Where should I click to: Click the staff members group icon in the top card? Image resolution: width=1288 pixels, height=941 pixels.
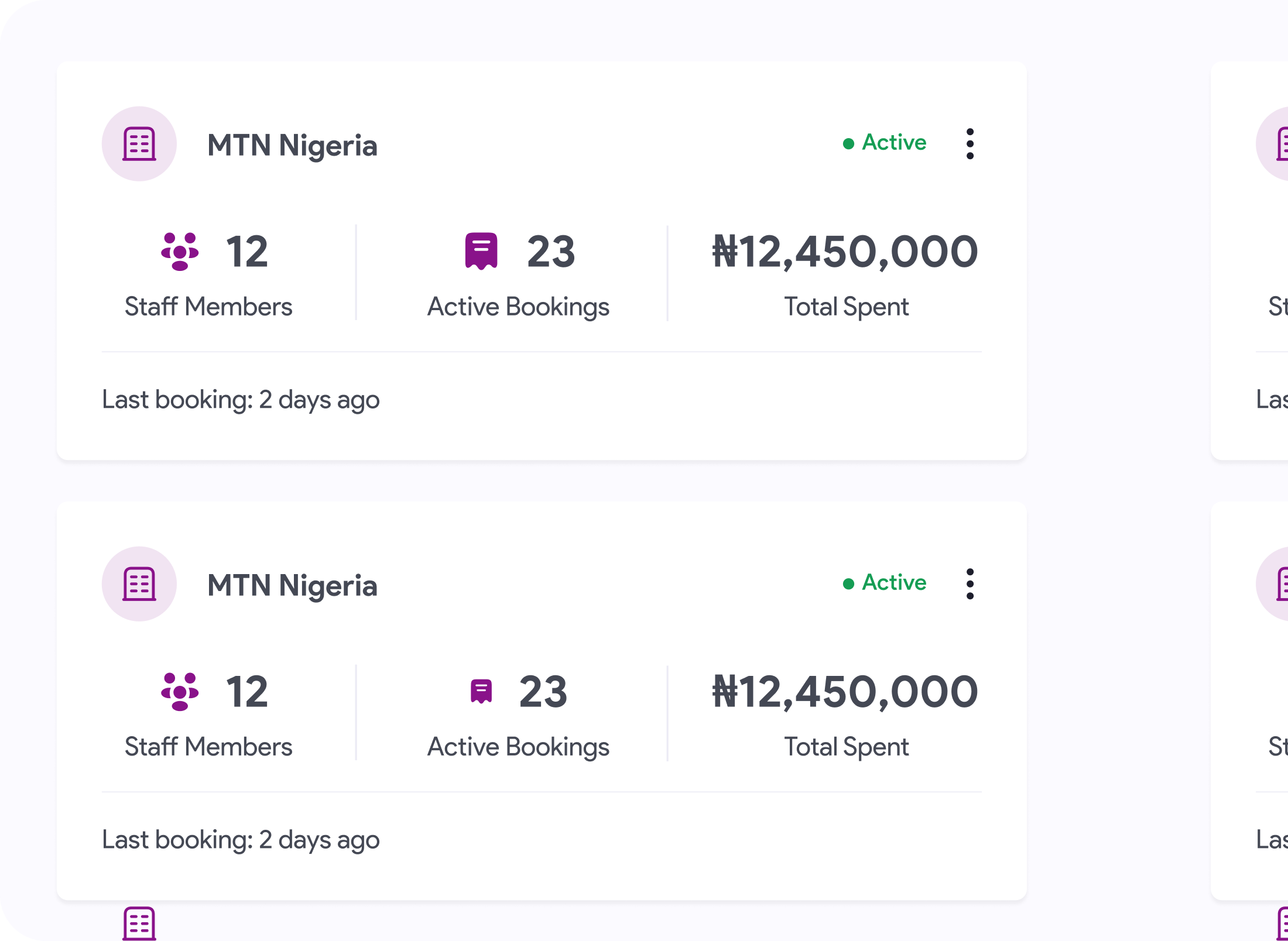180,252
